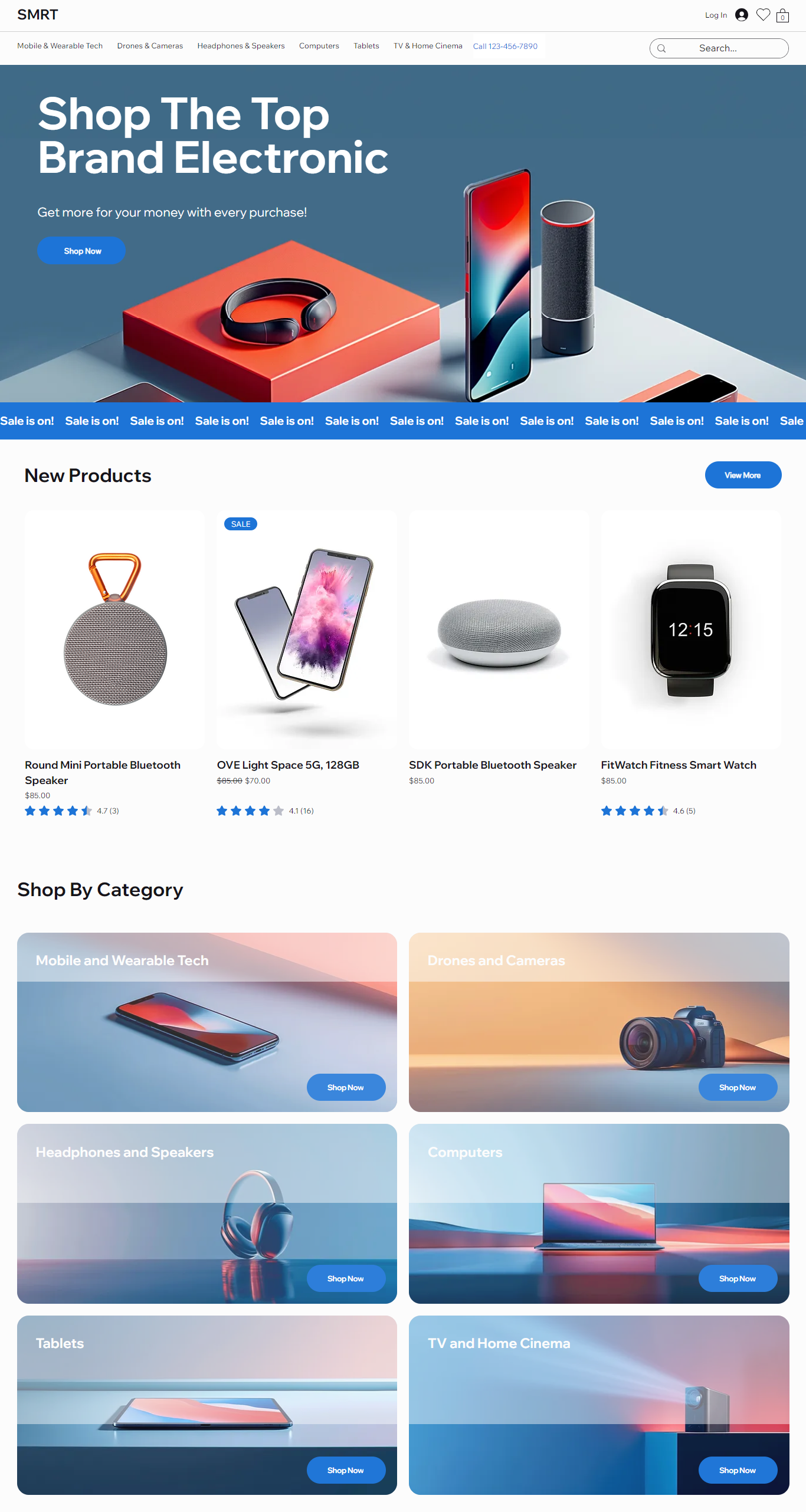This screenshot has height=1512, width=806.
Task: Click the search magnifier icon
Action: [x=661, y=48]
